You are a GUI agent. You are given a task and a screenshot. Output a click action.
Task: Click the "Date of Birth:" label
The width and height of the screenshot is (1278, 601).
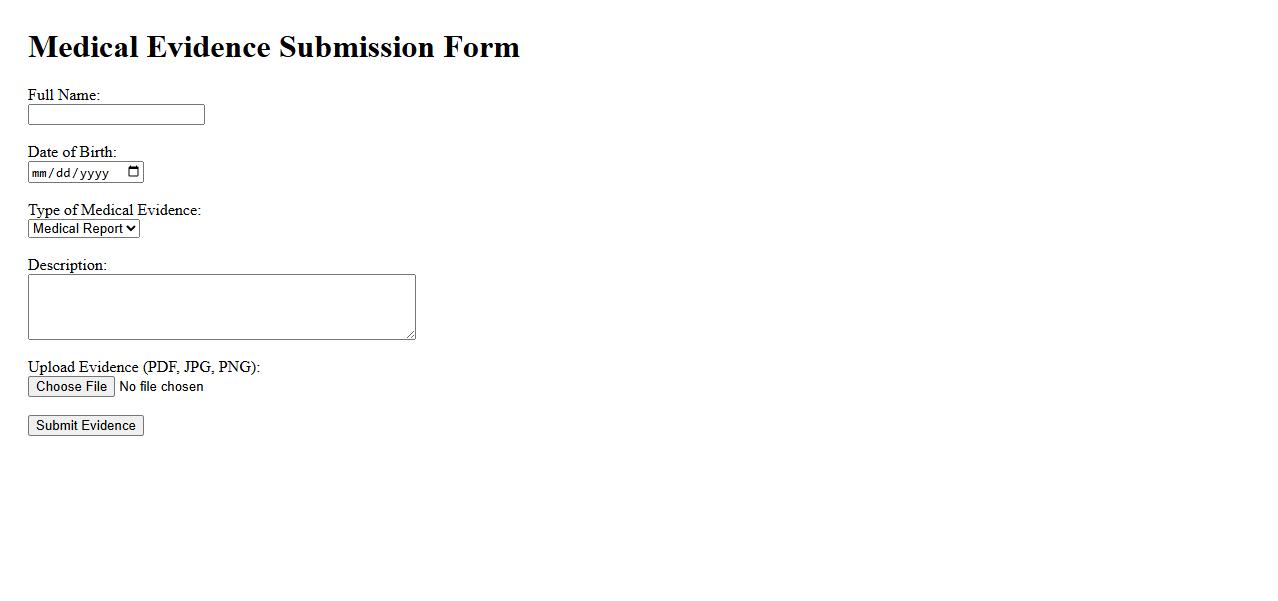72,153
